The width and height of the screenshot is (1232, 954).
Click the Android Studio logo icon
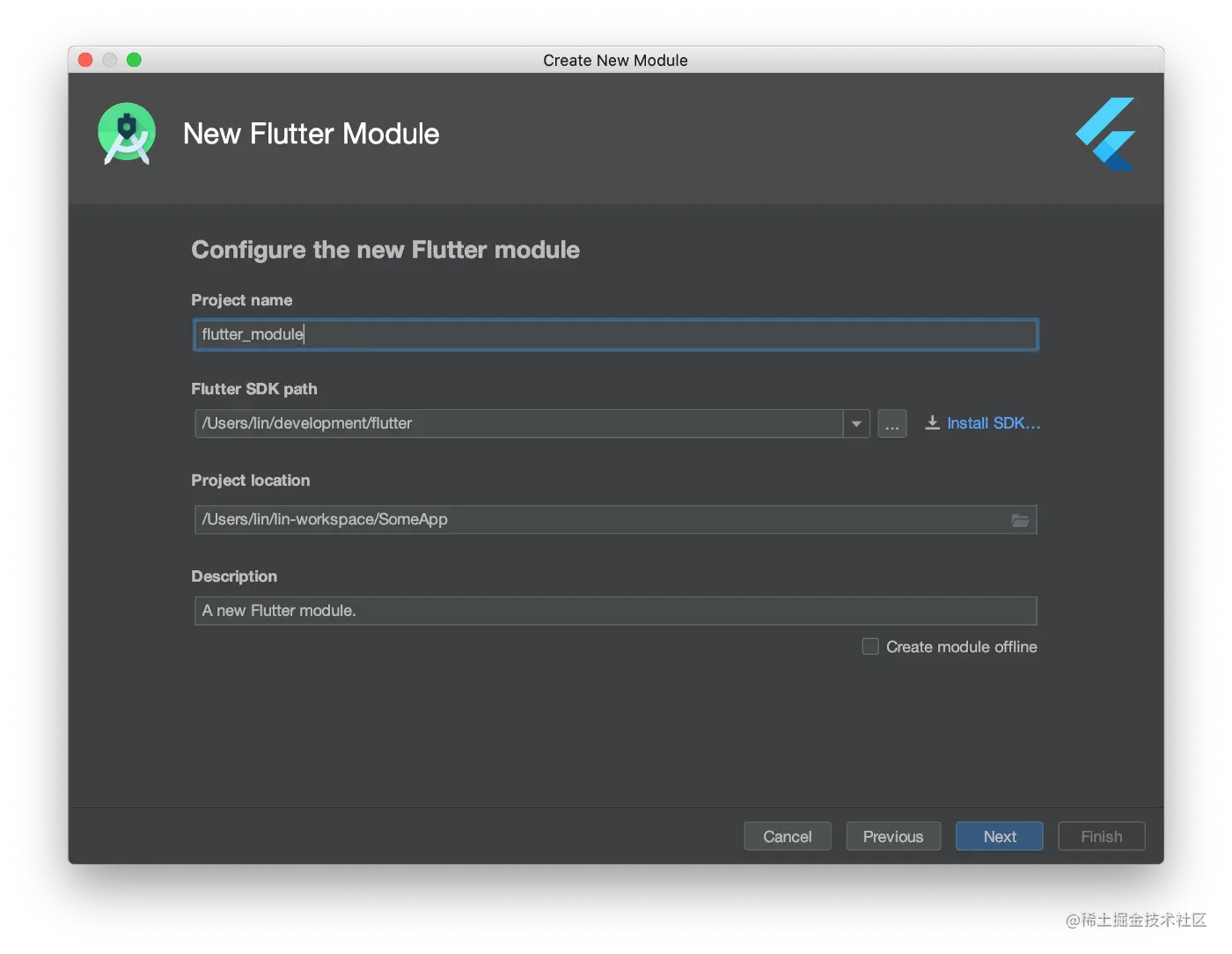click(x=127, y=134)
